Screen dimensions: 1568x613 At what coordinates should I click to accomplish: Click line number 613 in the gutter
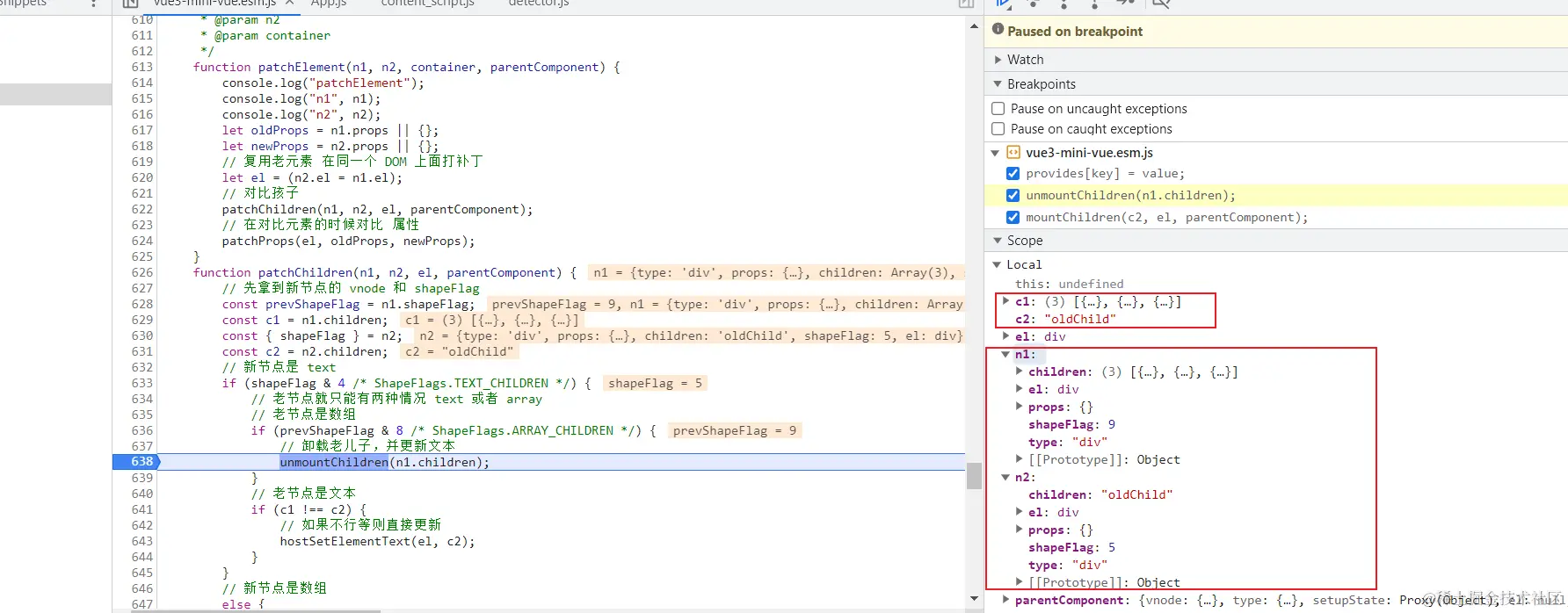point(142,67)
